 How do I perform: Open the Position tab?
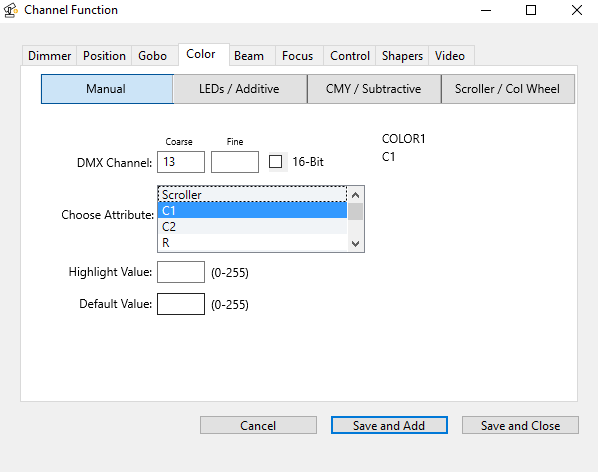pyautogui.click(x=104, y=56)
